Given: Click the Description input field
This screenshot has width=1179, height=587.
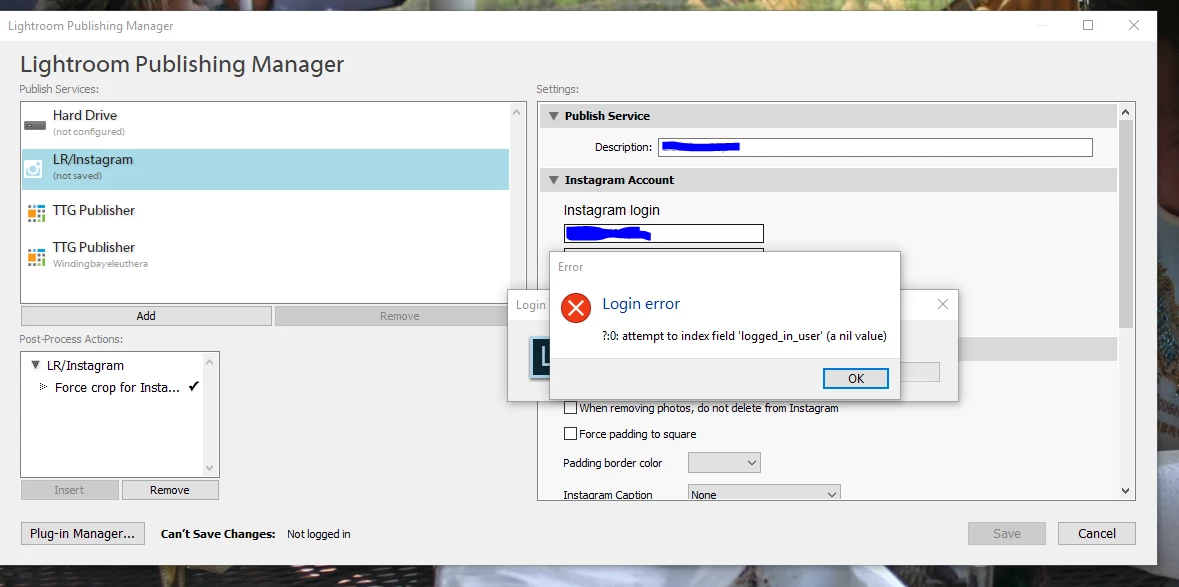Looking at the screenshot, I should (x=875, y=147).
